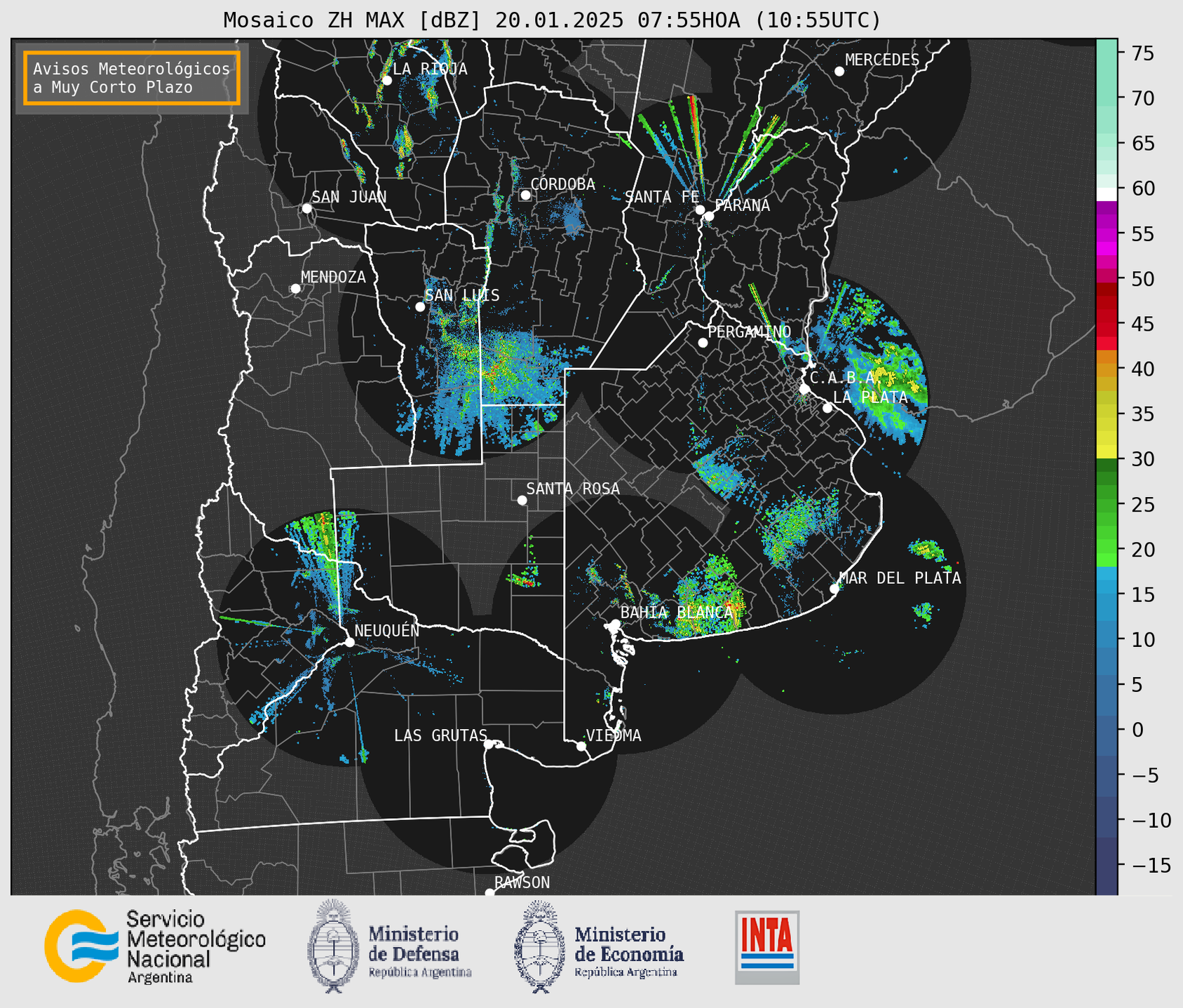Click the PARANA city marker dot

709,216
